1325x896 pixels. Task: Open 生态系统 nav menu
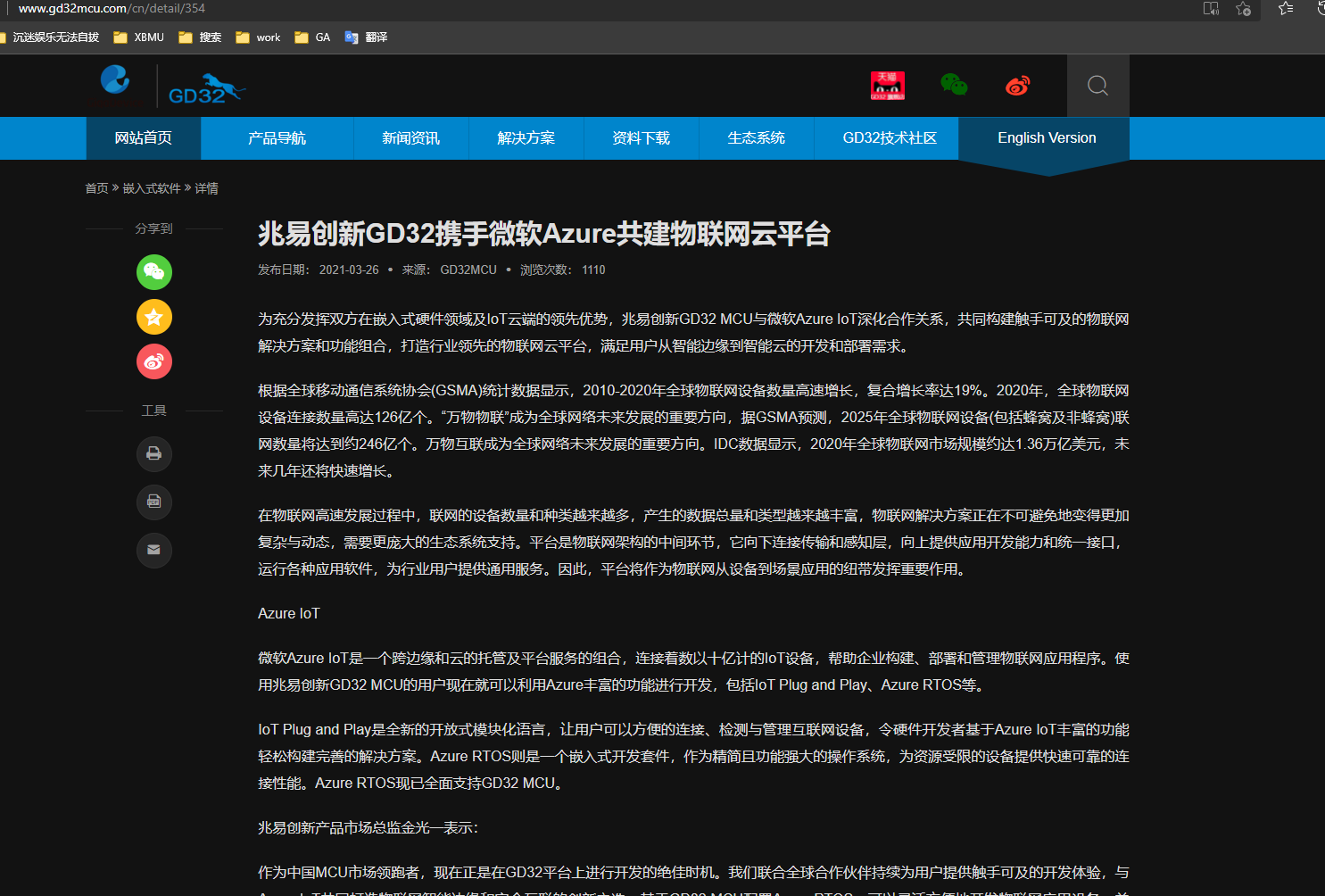757,138
